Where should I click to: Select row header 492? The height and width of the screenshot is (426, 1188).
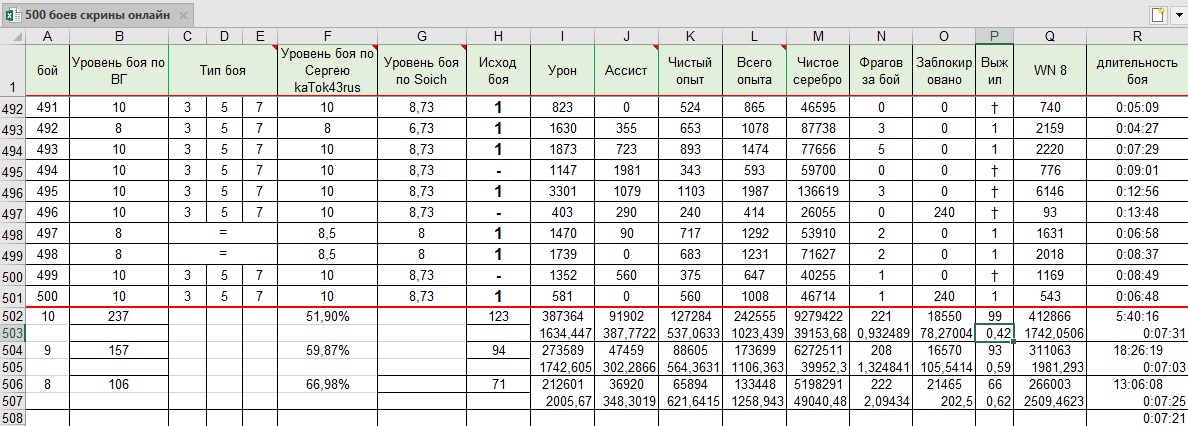pos(12,108)
